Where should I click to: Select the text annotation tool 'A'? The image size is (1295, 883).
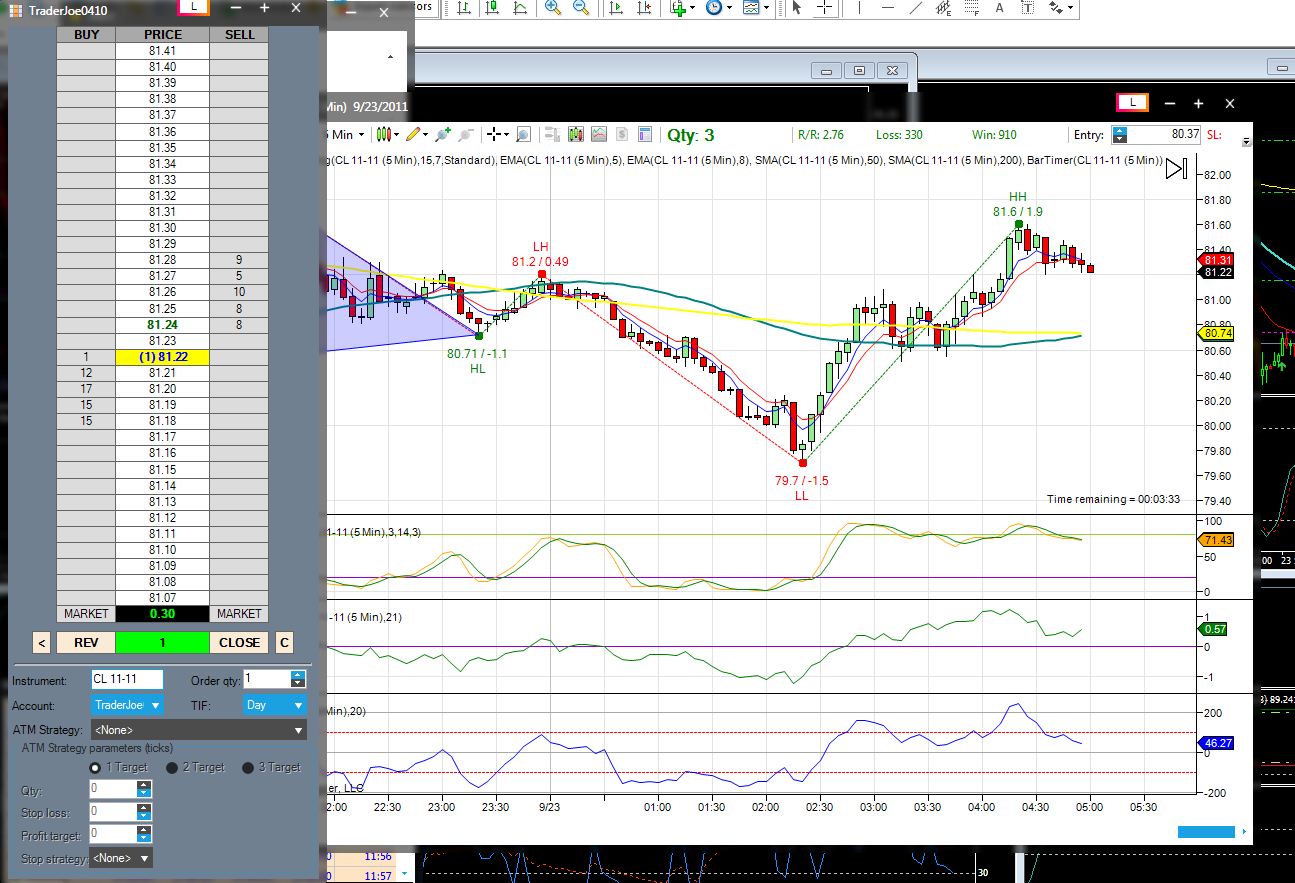pyautogui.click(x=999, y=8)
